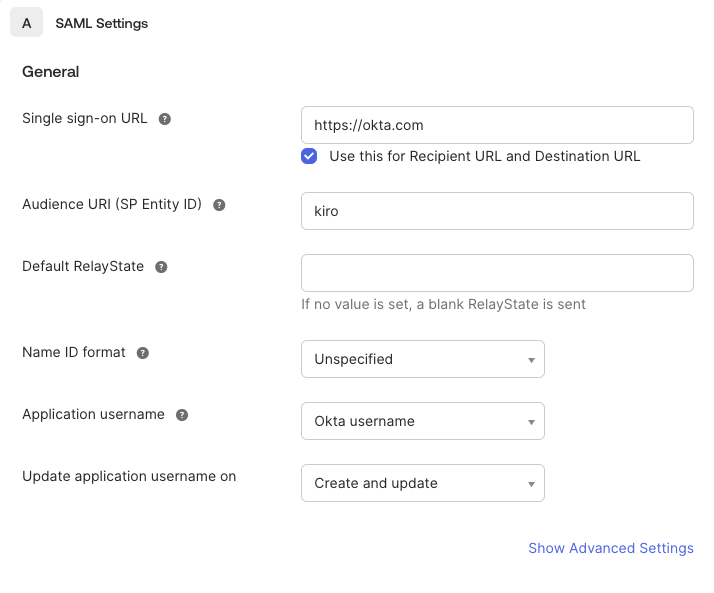Click help icon next to Single sign-on URL

(165, 119)
